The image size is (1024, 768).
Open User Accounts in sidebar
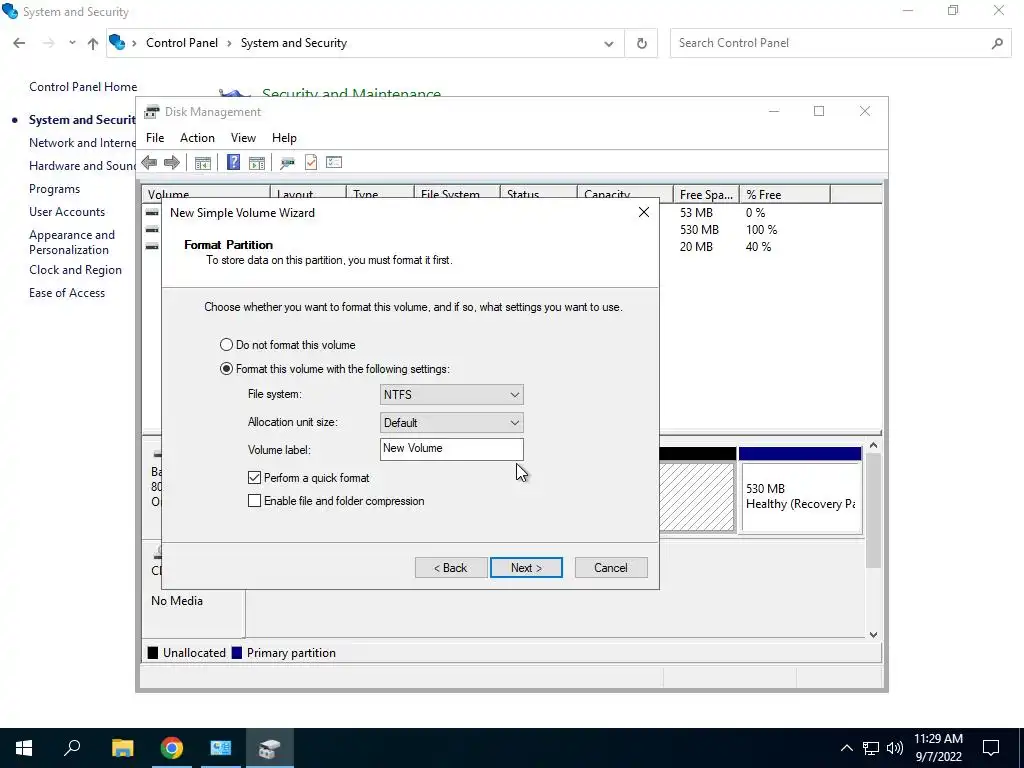(x=67, y=212)
